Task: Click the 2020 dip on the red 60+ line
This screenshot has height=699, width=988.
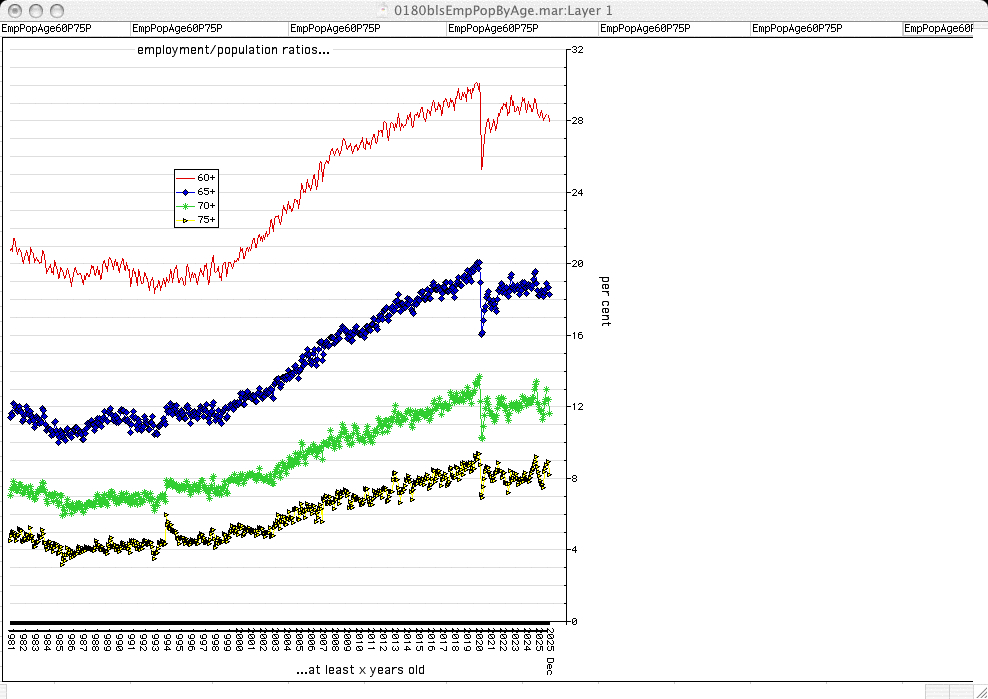Action: (482, 166)
